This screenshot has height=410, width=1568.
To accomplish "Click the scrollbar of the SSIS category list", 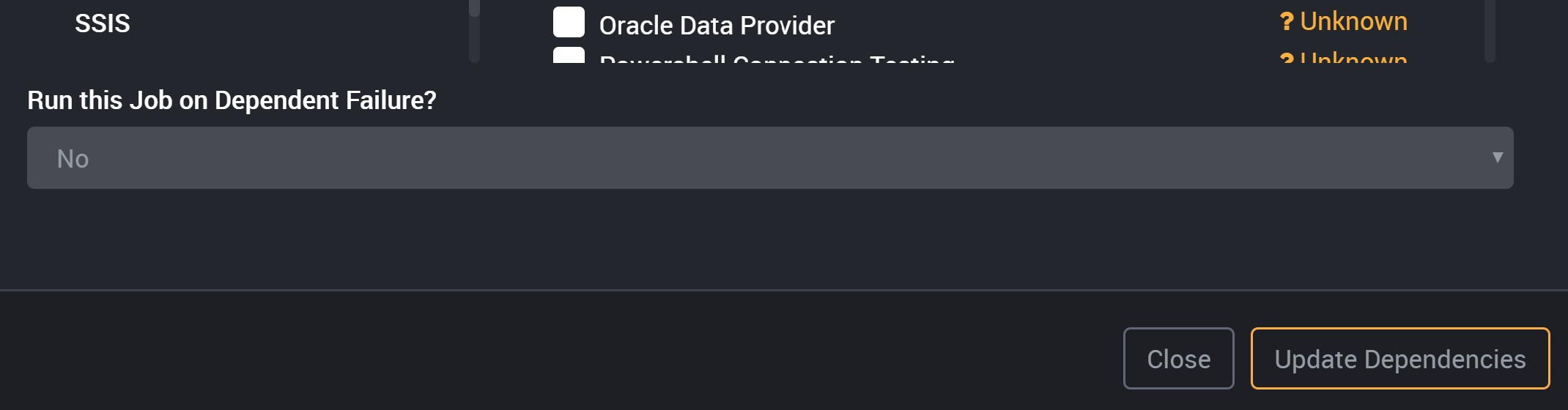I will coord(474,31).
